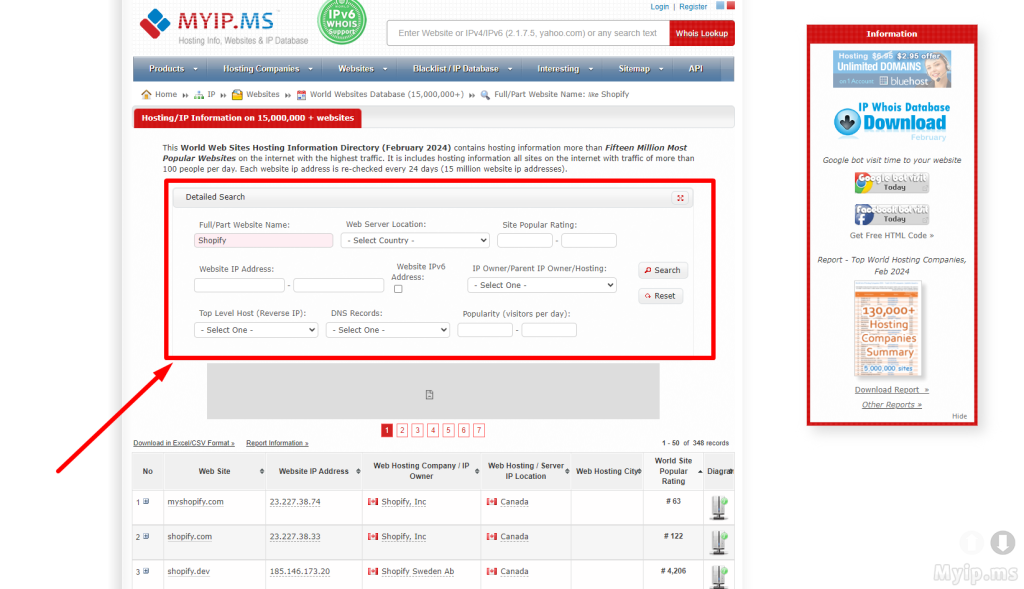Open the Blacklist / IP Database menu
The height and width of the screenshot is (589, 1024).
pos(462,69)
